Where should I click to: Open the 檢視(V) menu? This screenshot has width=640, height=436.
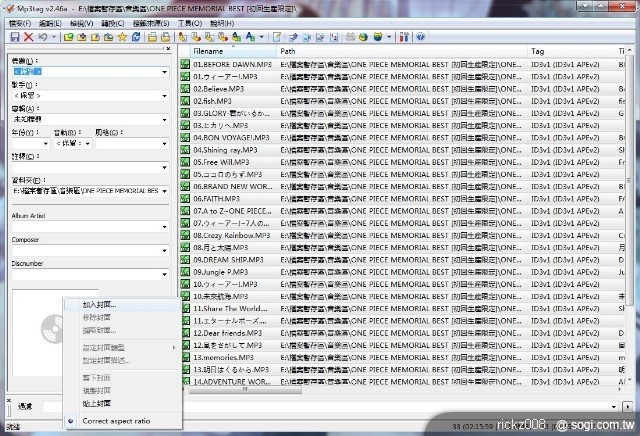pos(82,24)
